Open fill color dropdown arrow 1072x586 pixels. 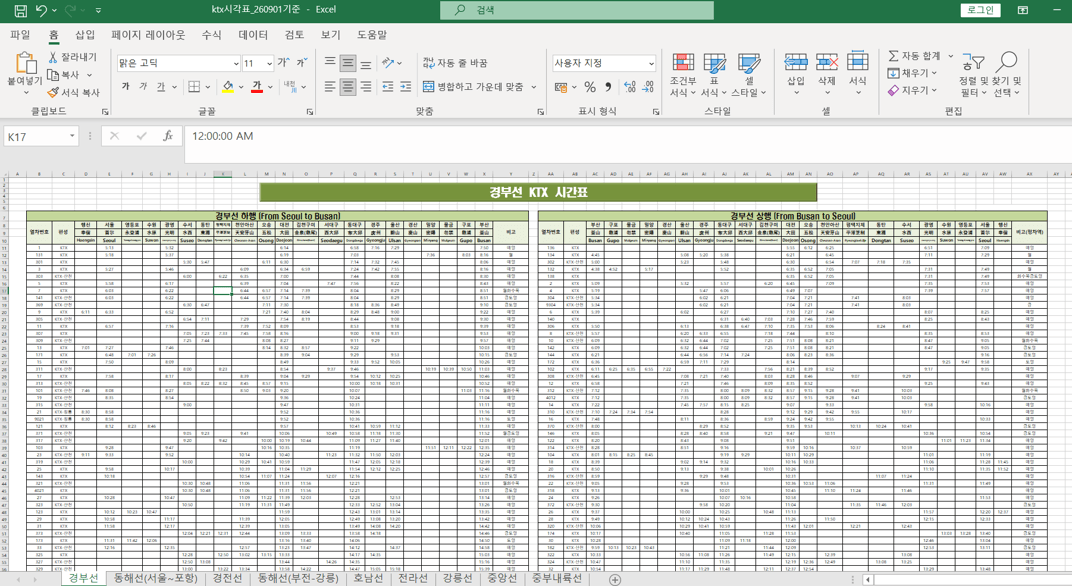[x=241, y=88]
